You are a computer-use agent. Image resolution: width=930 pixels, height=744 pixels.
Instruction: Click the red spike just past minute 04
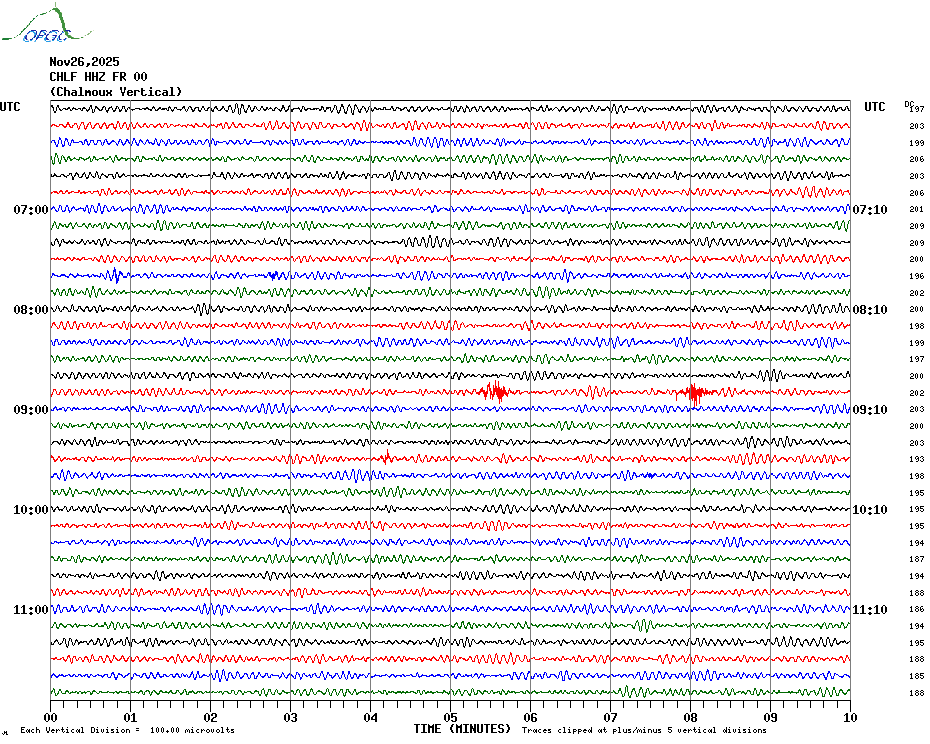pos(387,456)
